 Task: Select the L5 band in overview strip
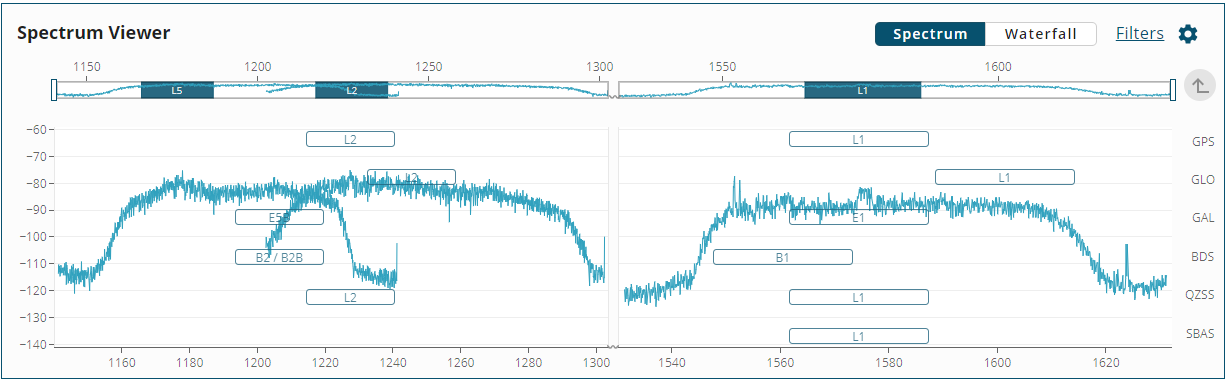pos(177,90)
